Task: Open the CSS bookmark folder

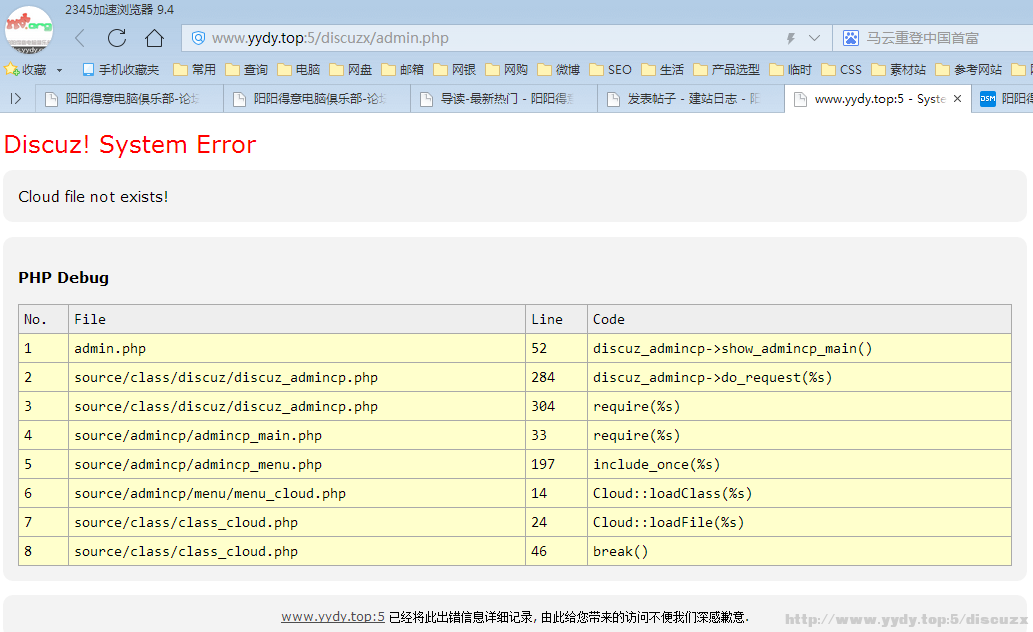Action: click(x=842, y=69)
